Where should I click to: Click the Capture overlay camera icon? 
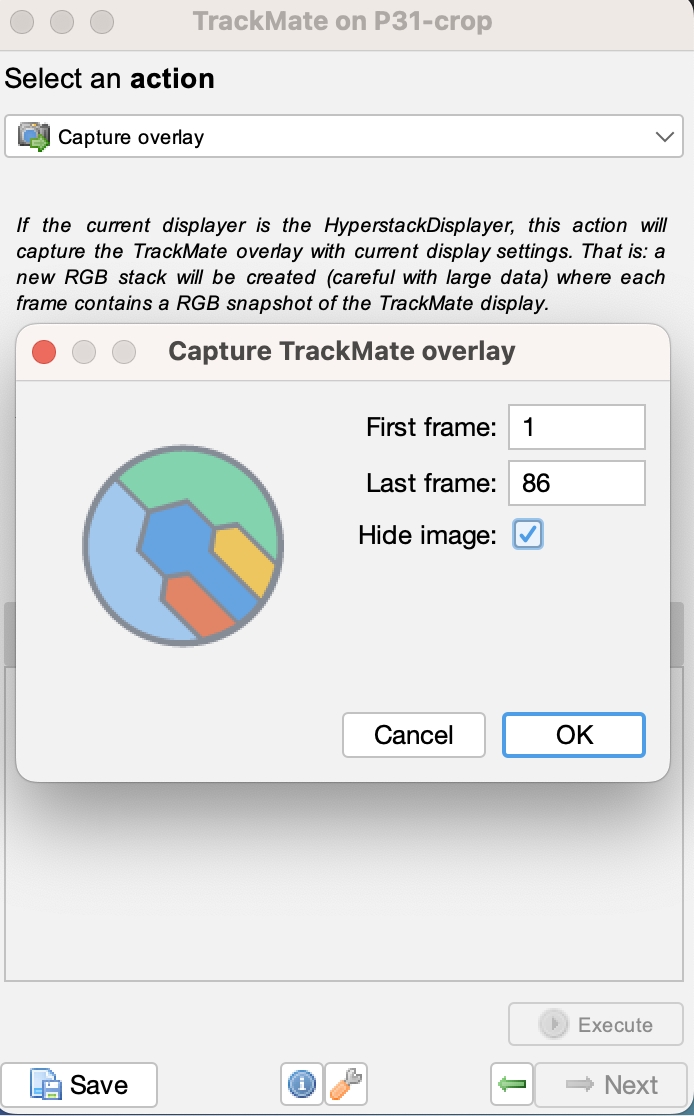[x=32, y=136]
